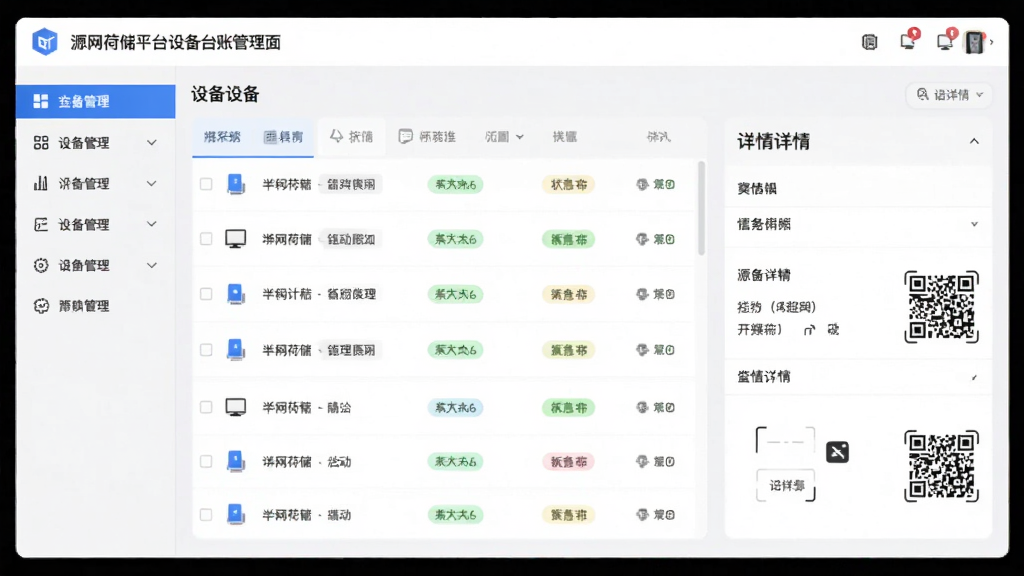Expand the sidebar entry next to the gear icon
The height and width of the screenshot is (576, 1024).
152,265
